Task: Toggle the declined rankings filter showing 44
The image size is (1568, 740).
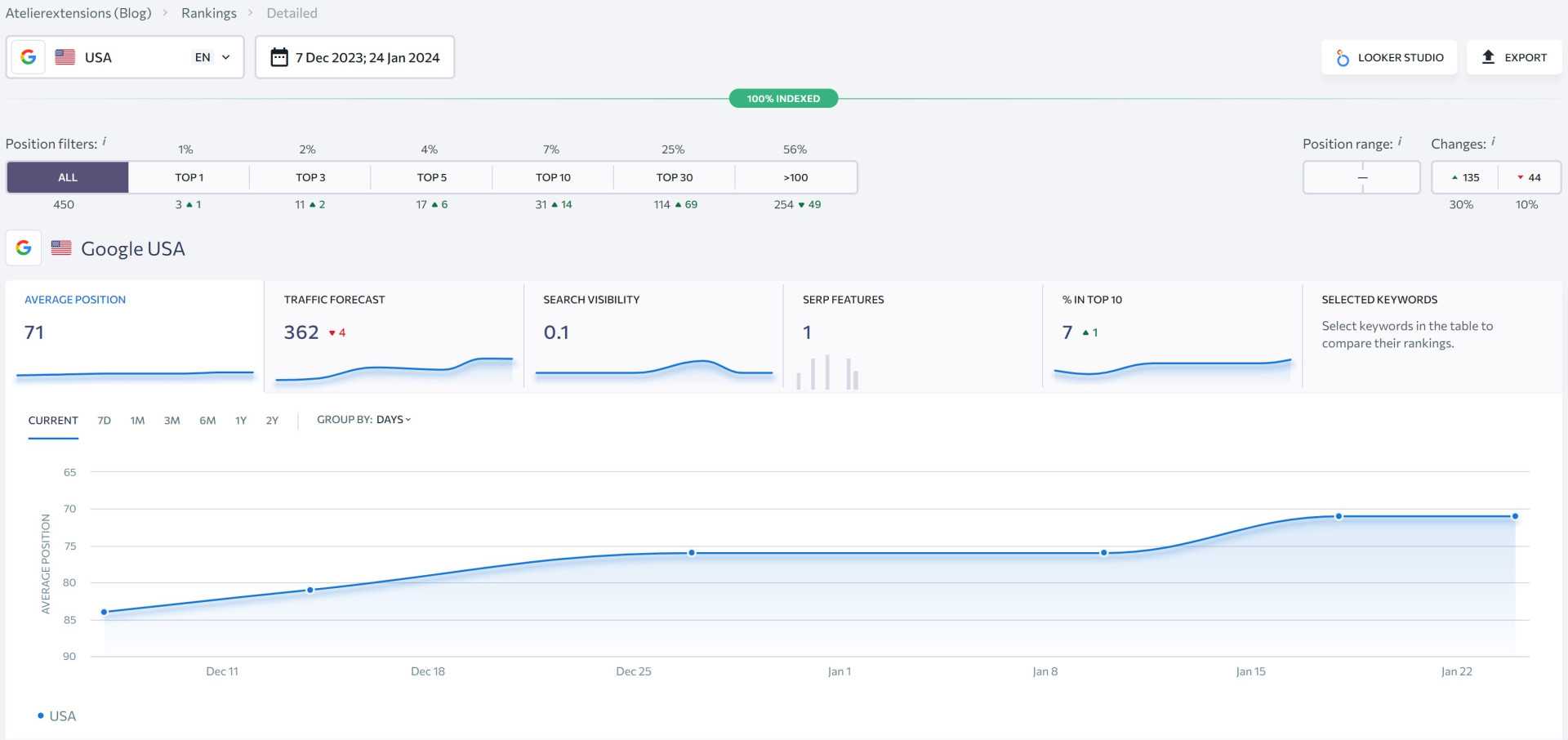Action: (x=1529, y=177)
